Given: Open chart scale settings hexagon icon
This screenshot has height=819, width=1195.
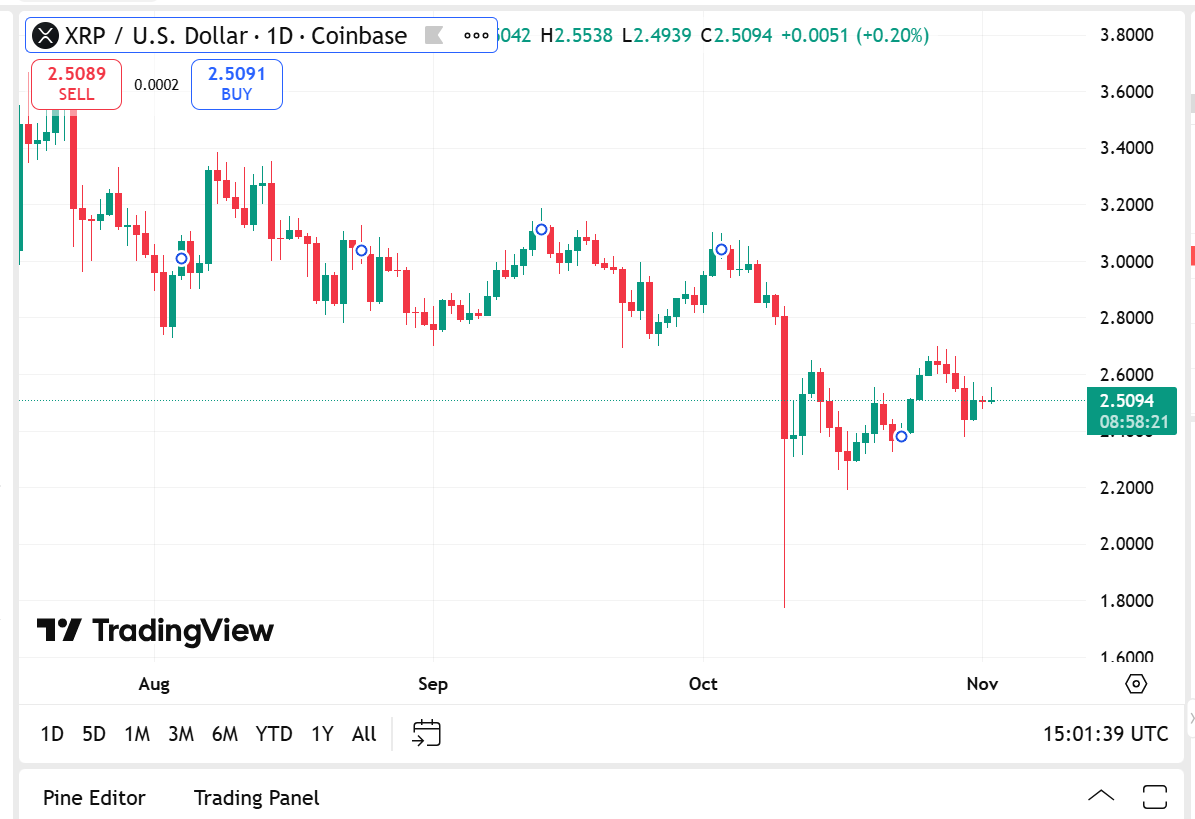Looking at the screenshot, I should [1136, 684].
